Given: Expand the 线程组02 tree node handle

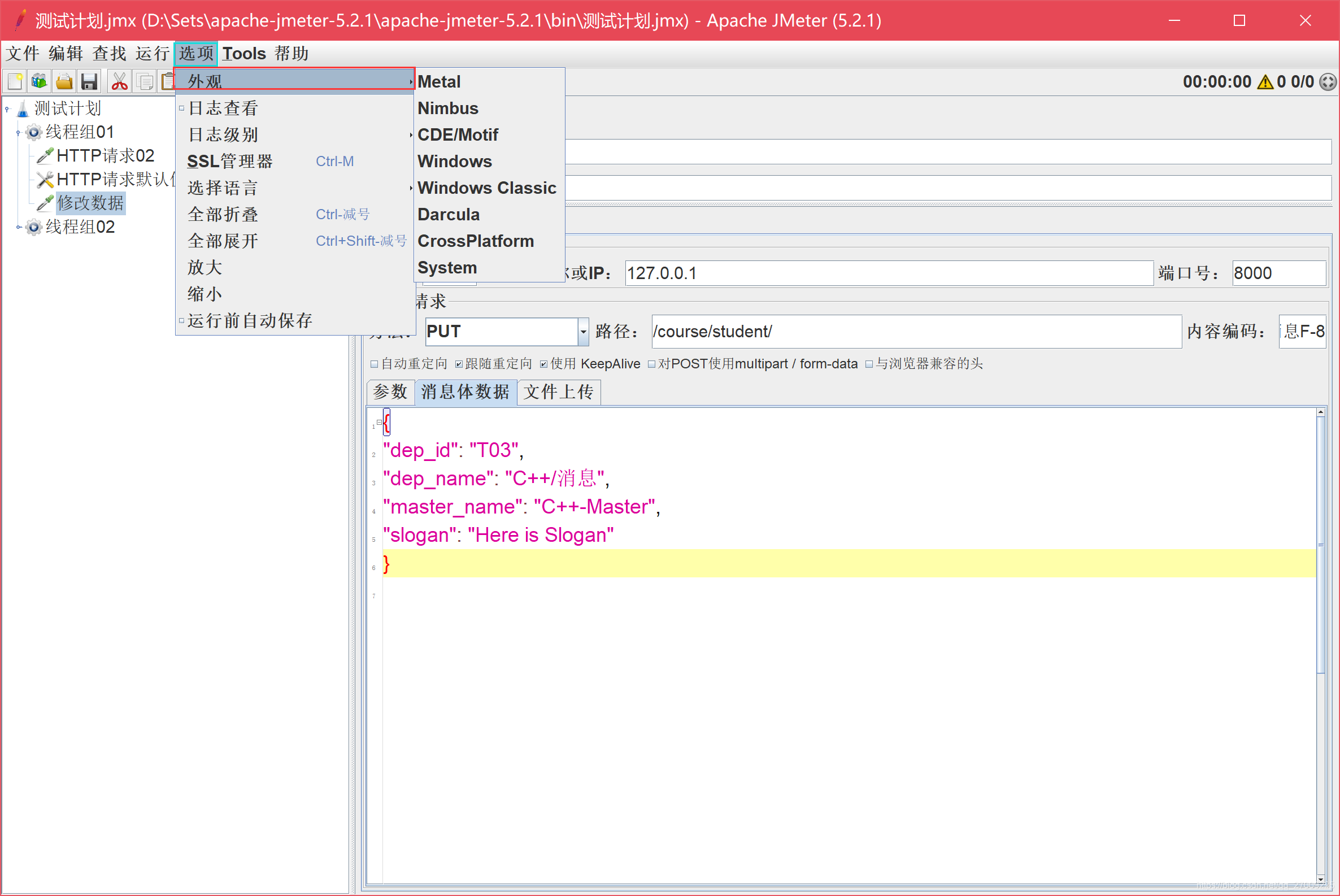Looking at the screenshot, I should (18, 228).
